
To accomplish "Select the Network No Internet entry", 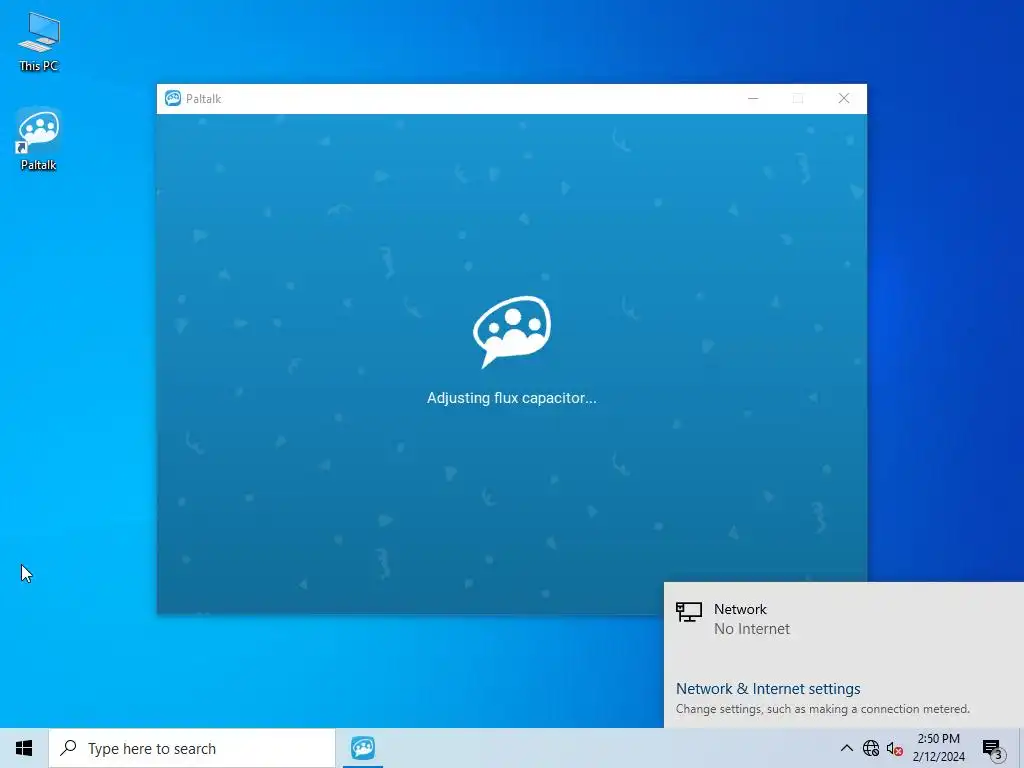I will pyautogui.click(x=844, y=618).
